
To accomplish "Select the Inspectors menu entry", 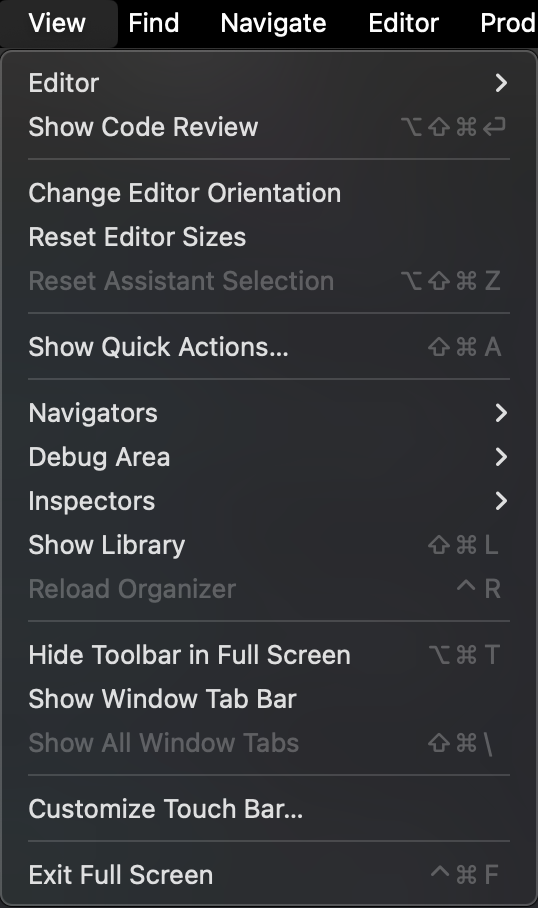I will [x=269, y=501].
